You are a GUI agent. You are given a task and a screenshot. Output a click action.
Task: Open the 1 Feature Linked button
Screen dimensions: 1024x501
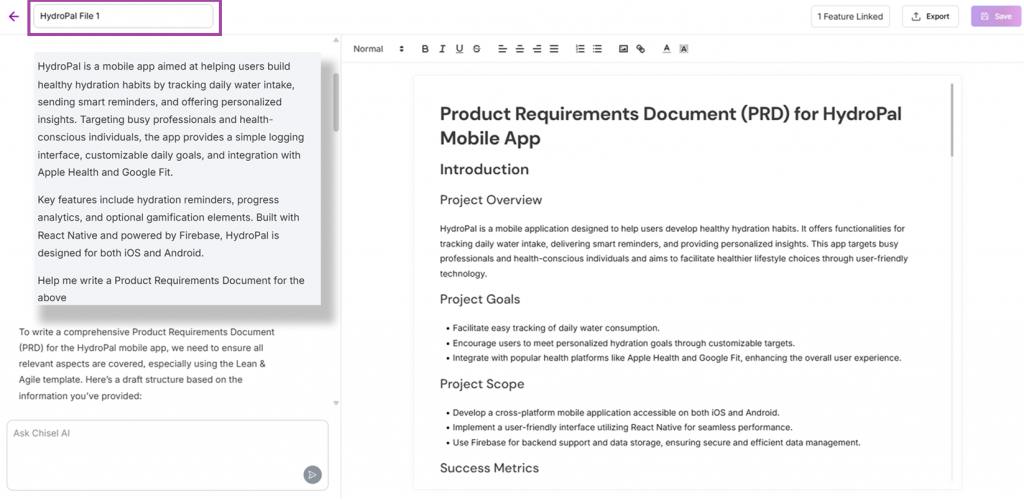point(850,16)
